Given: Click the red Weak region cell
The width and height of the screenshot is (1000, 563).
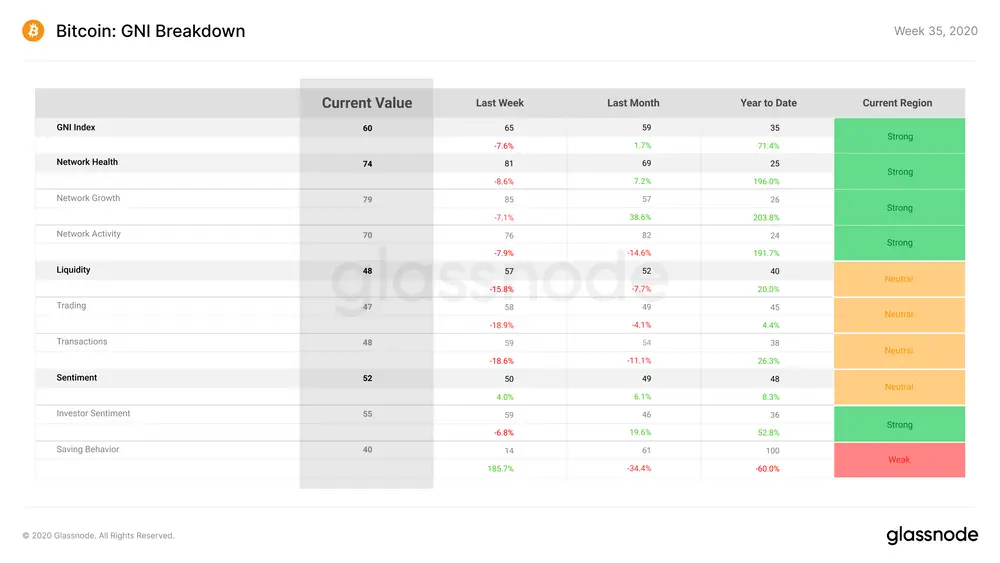Looking at the screenshot, I should pos(899,460).
